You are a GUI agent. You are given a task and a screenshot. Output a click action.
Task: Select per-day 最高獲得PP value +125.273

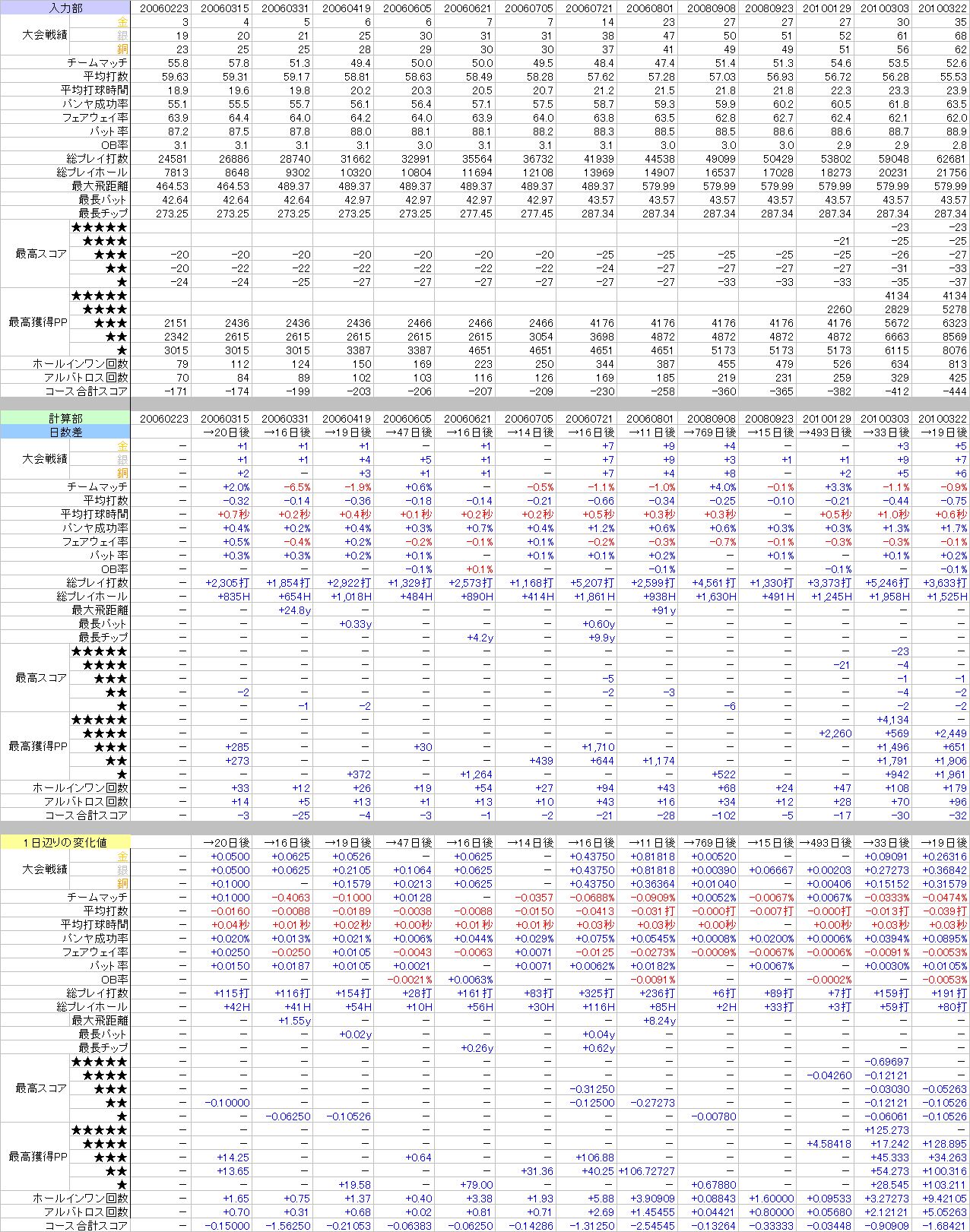coord(887,1130)
